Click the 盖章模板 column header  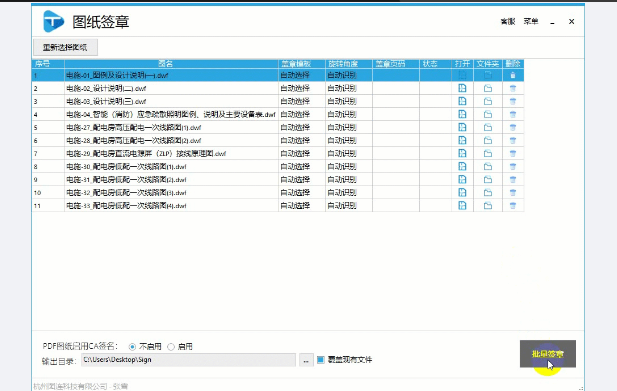[302, 64]
